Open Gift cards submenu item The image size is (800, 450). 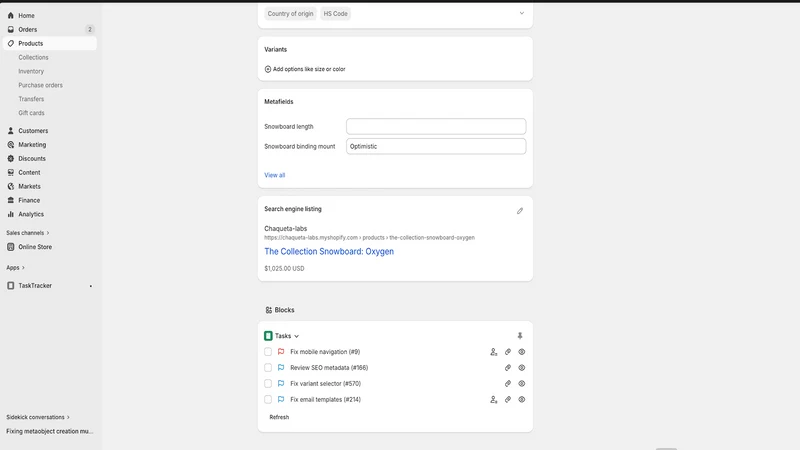coord(31,113)
